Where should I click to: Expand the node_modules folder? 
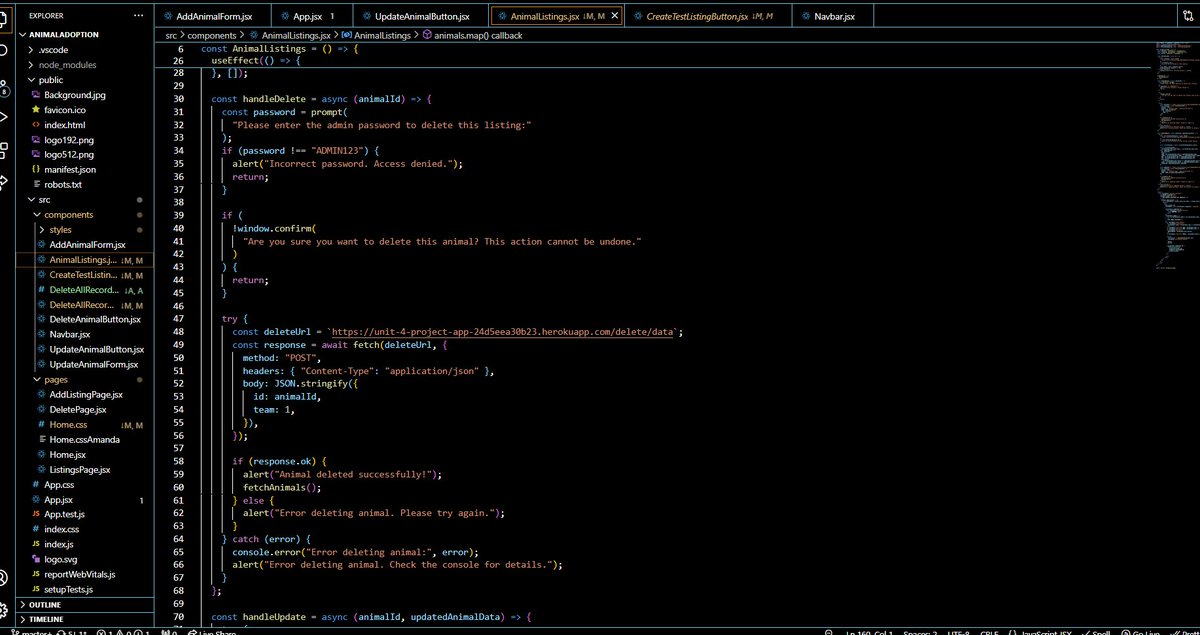point(31,65)
